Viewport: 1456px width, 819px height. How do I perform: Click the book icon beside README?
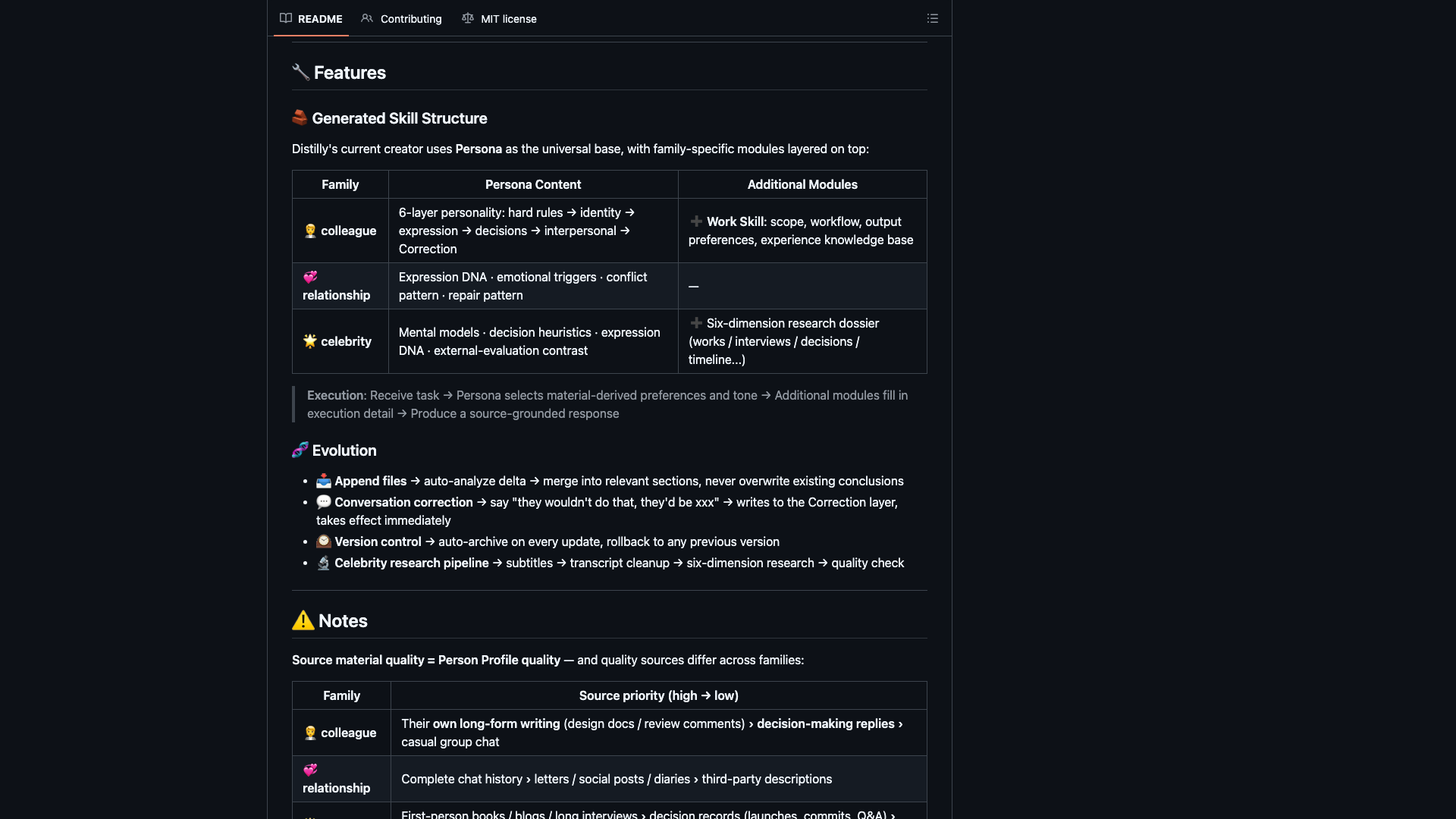286,18
